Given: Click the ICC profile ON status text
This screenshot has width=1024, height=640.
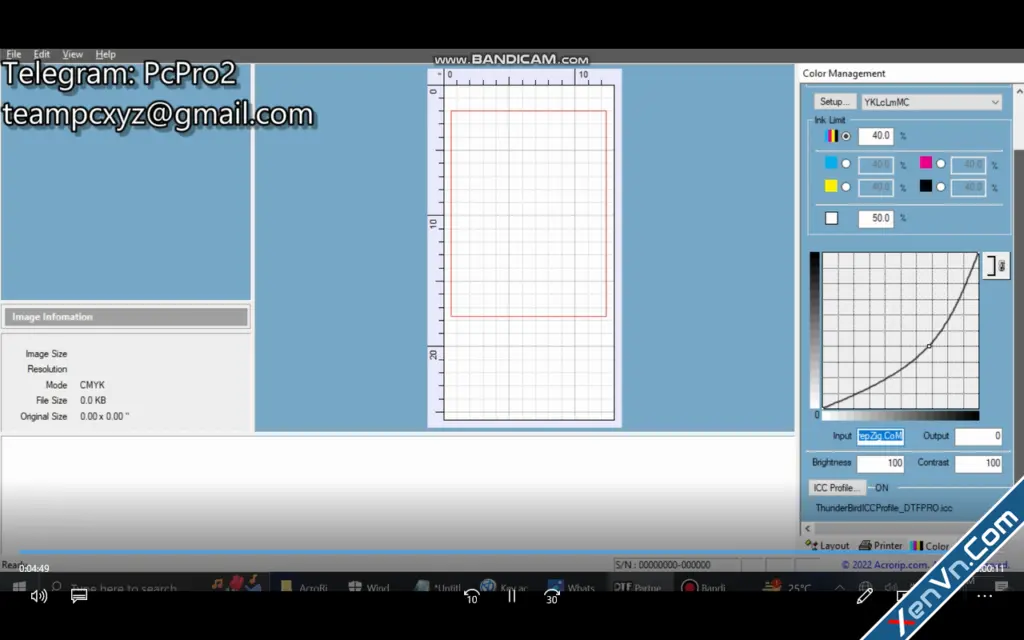Looking at the screenshot, I should [882, 488].
